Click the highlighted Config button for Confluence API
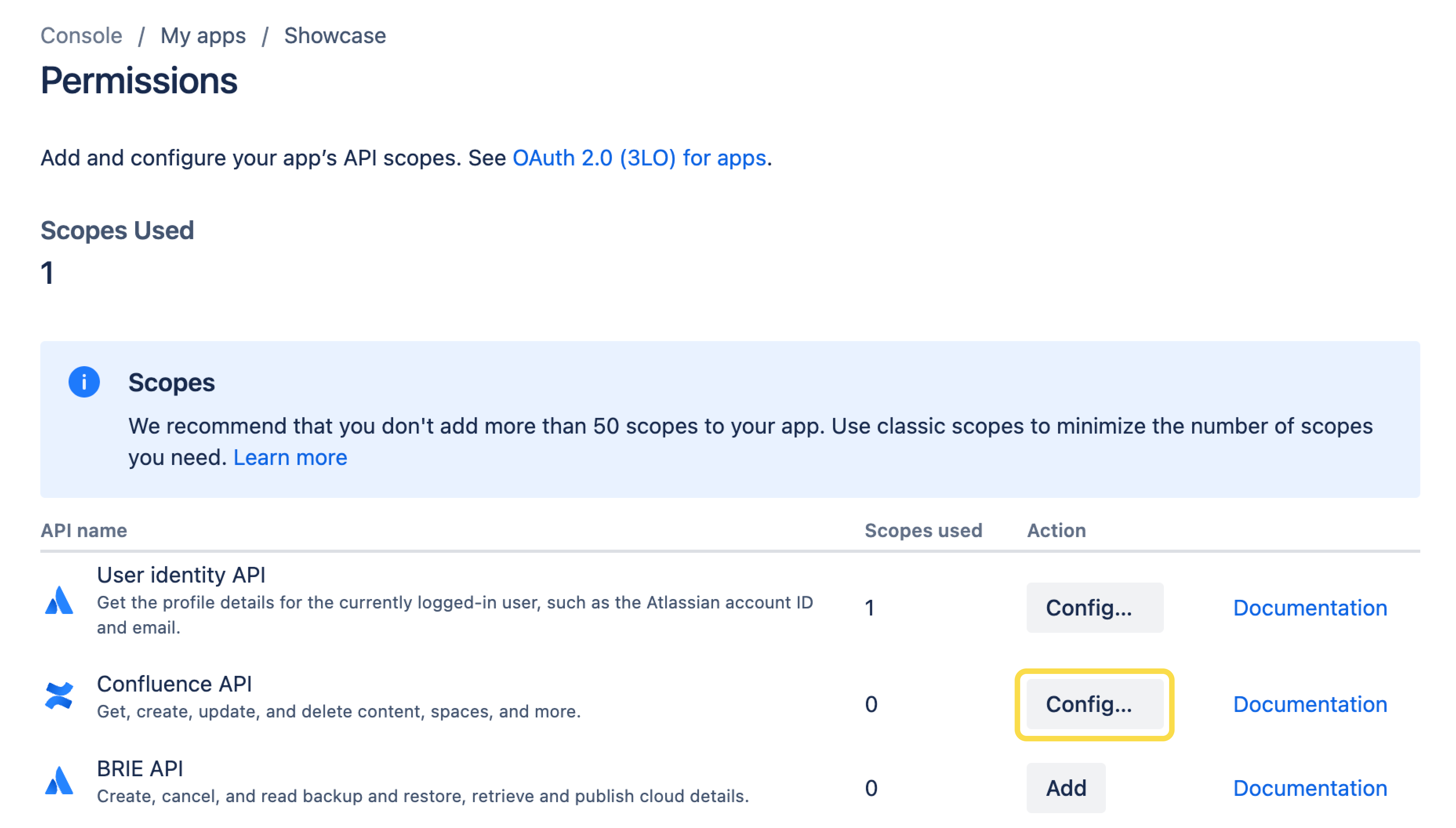The image size is (1456, 828). pos(1096,705)
